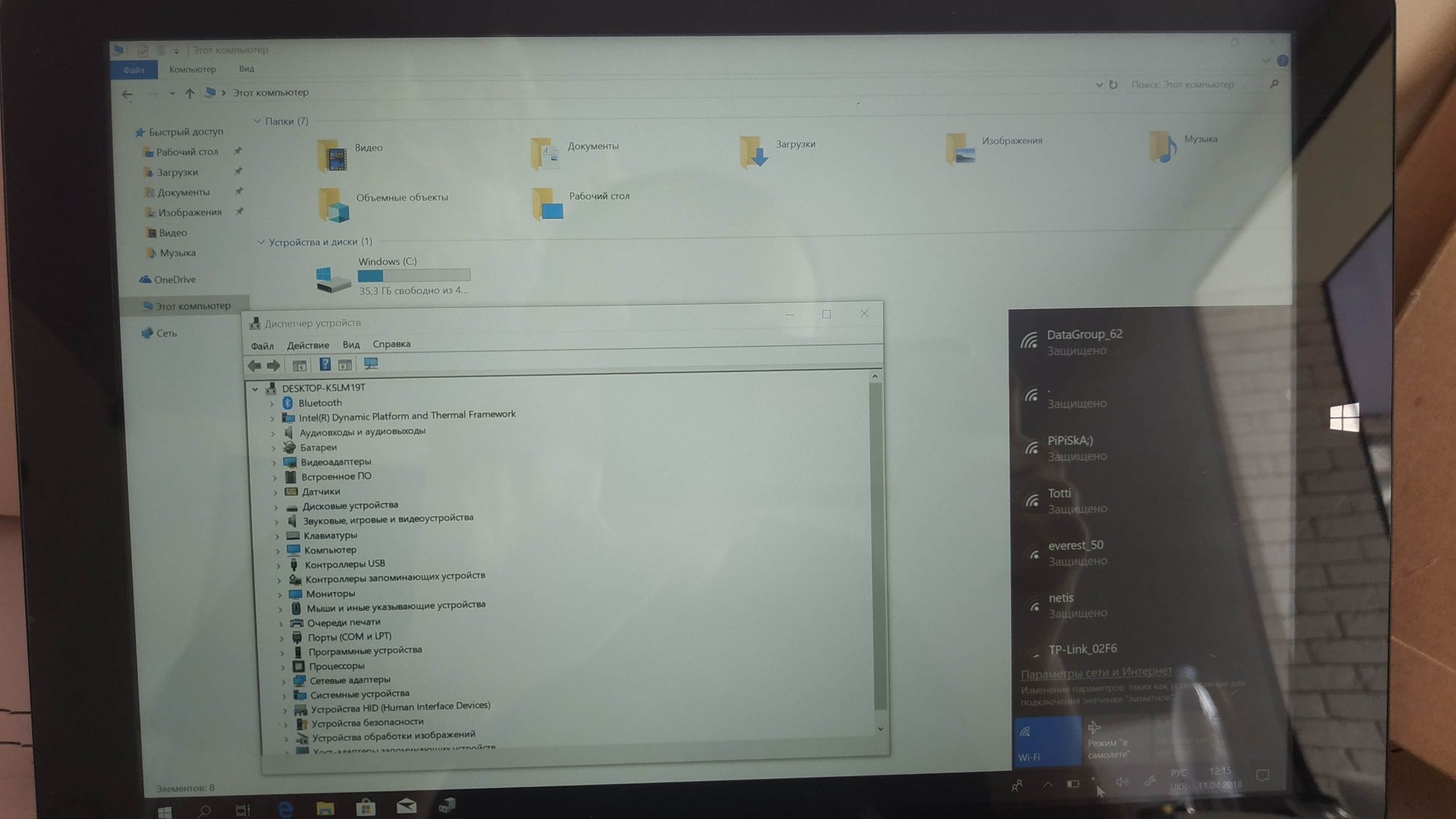Select Мониторы in device tree
Image resolution: width=1456 pixels, height=819 pixels.
tap(331, 593)
